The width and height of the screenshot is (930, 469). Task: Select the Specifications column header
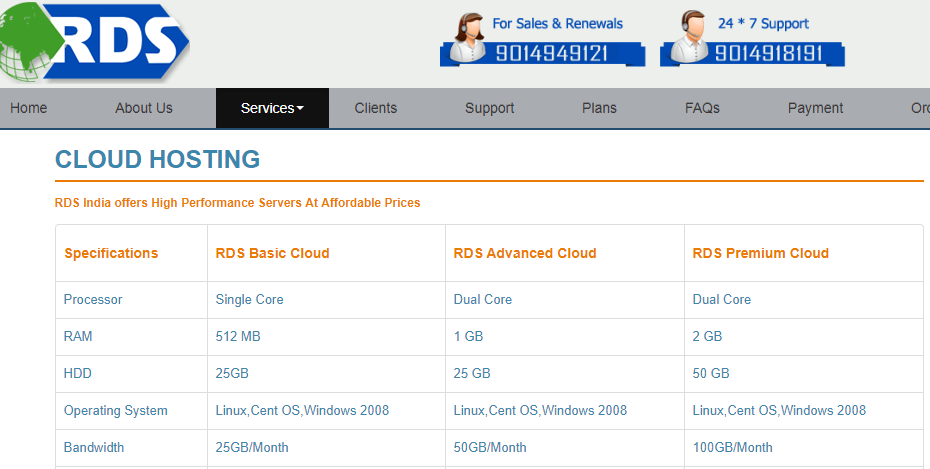click(111, 253)
